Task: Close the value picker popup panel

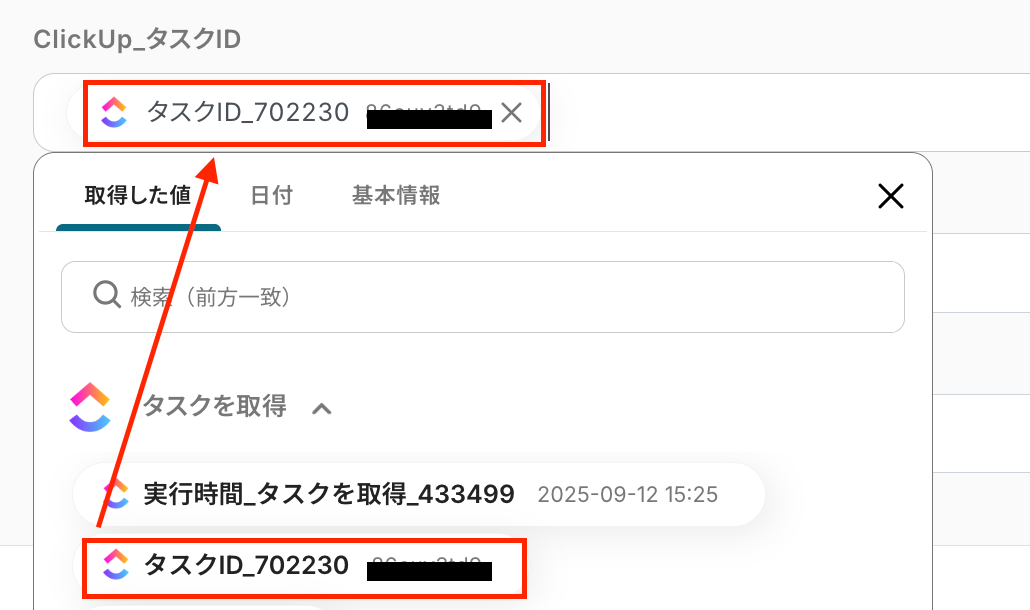Action: coord(891,196)
